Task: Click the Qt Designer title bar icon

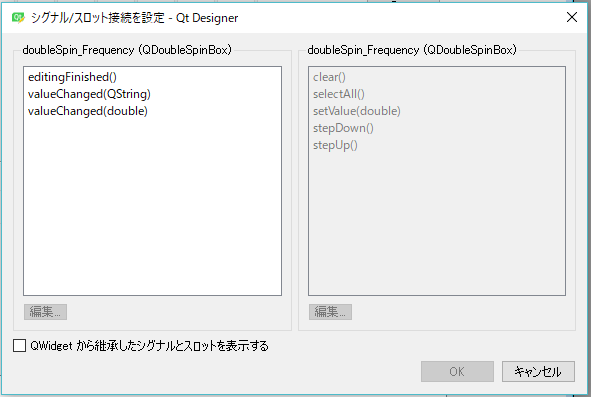Action: pos(18,17)
